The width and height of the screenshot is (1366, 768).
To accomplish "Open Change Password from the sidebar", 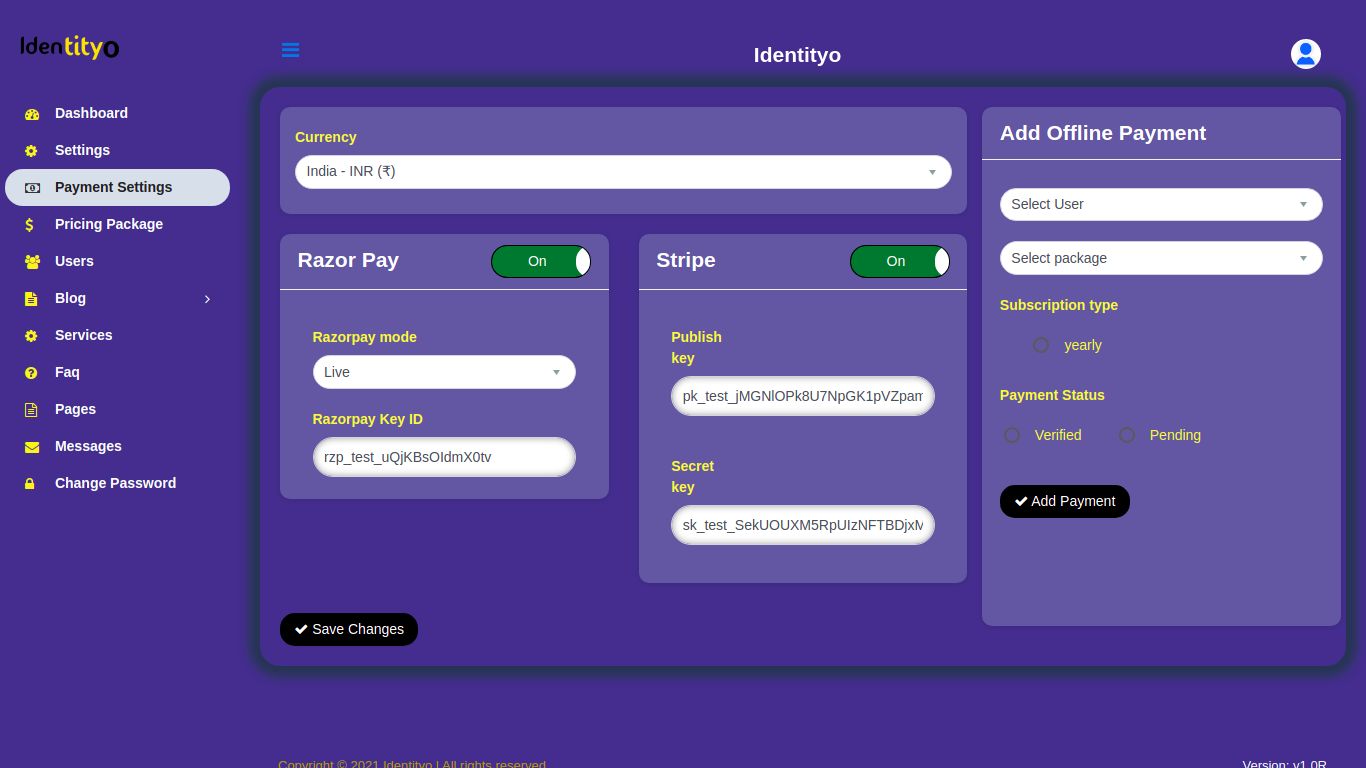I will pyautogui.click(x=118, y=484).
